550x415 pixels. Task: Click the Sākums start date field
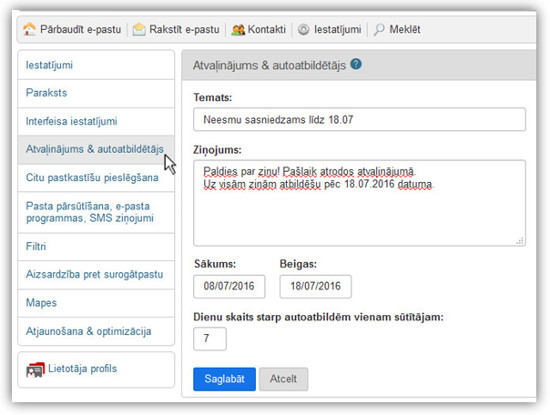point(229,286)
